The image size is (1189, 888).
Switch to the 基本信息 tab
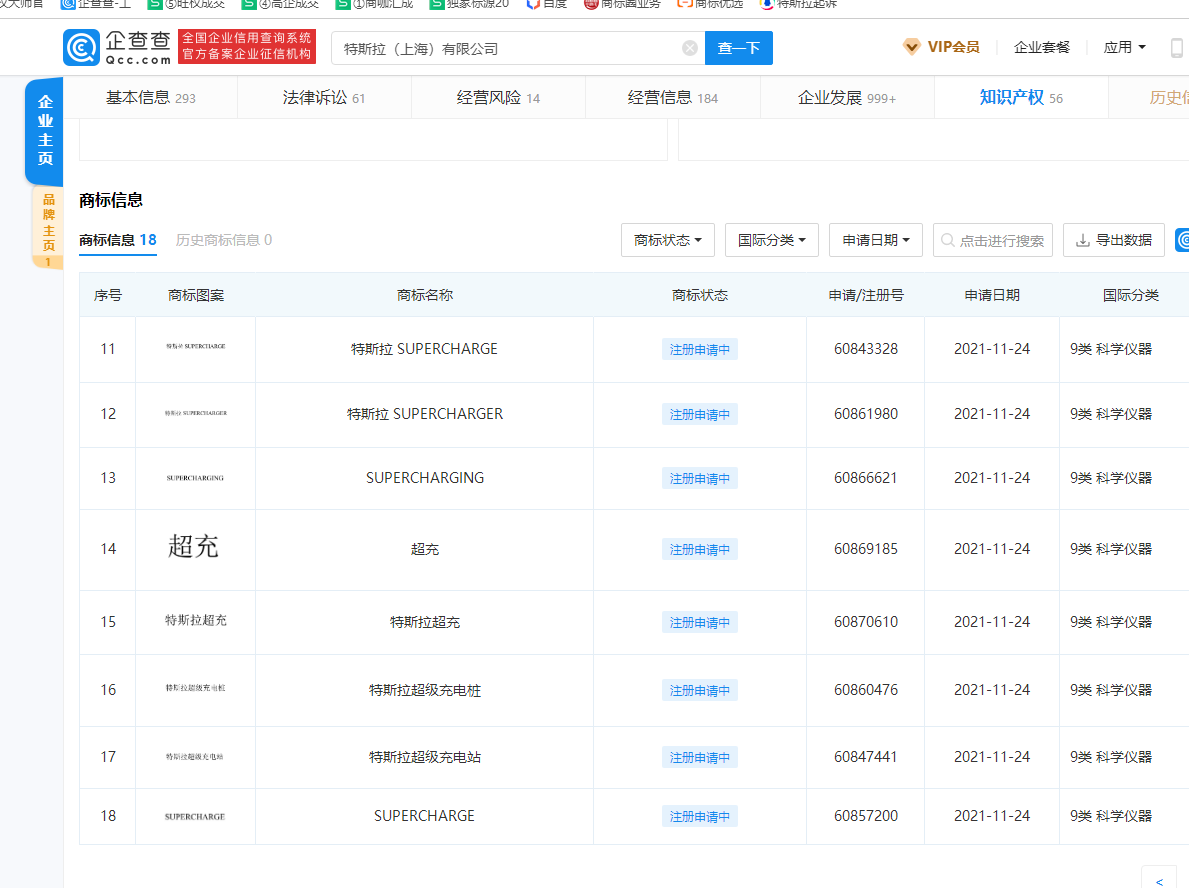[150, 98]
